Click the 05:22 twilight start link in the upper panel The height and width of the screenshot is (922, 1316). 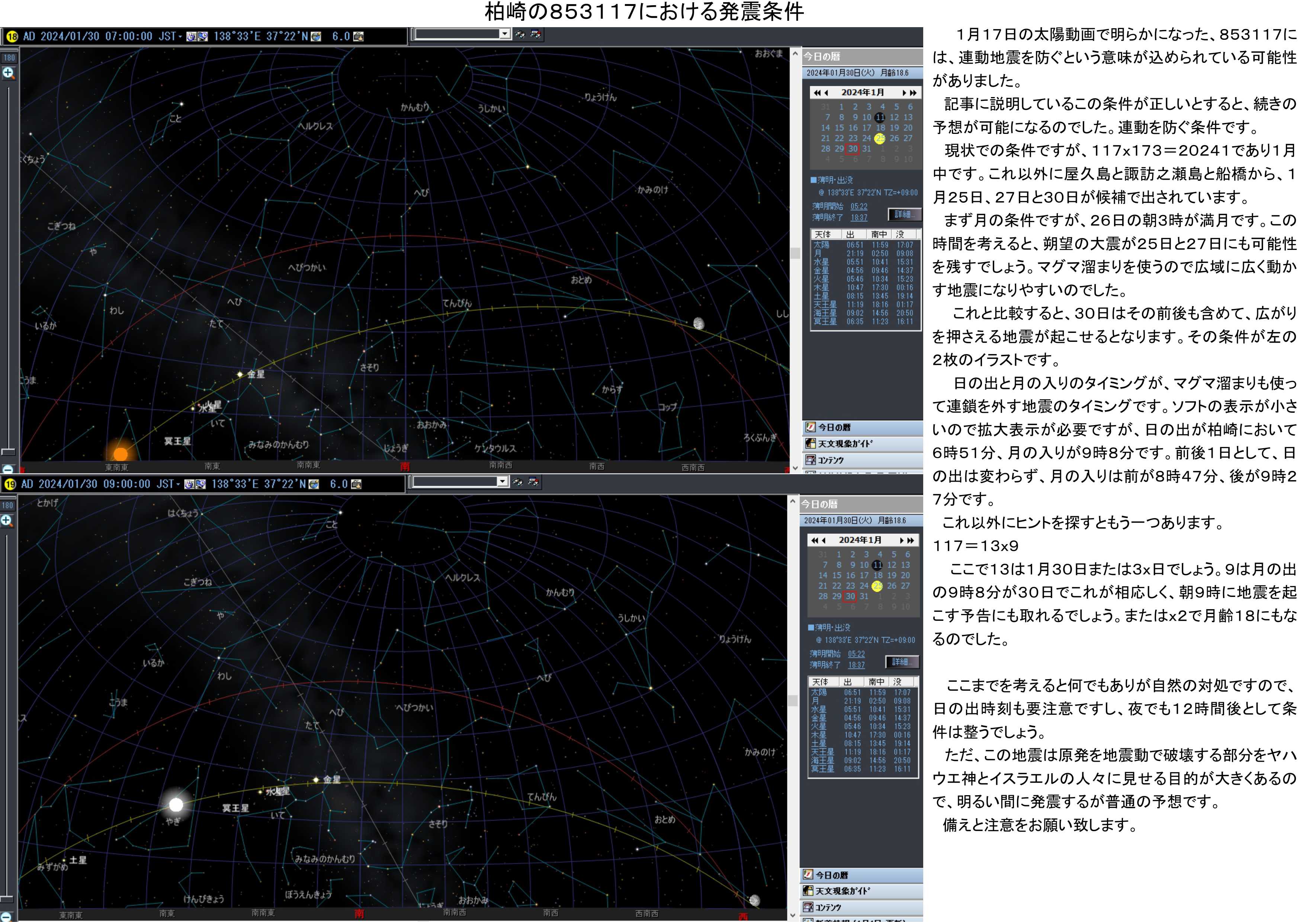pos(858,206)
